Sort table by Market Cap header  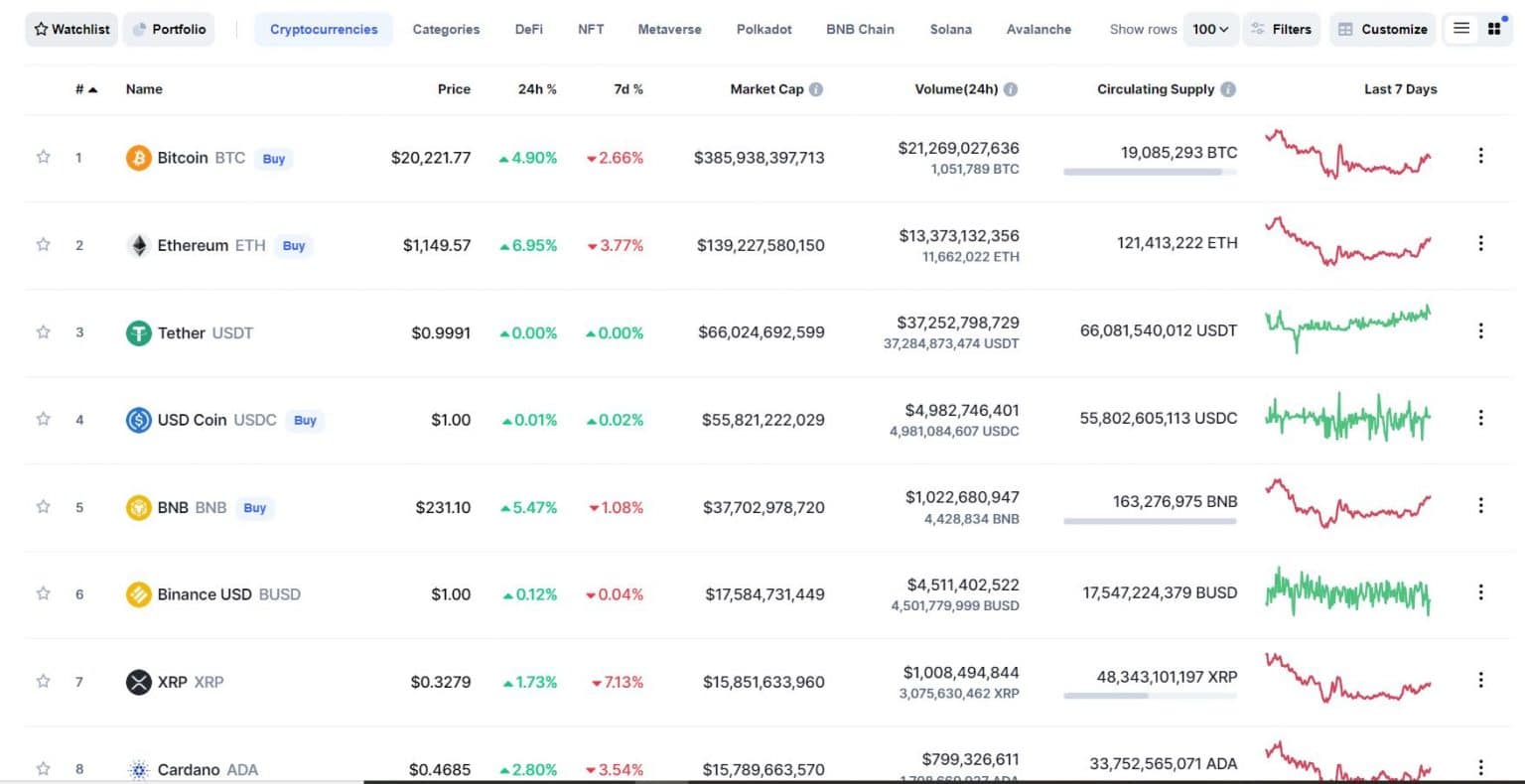(766, 89)
